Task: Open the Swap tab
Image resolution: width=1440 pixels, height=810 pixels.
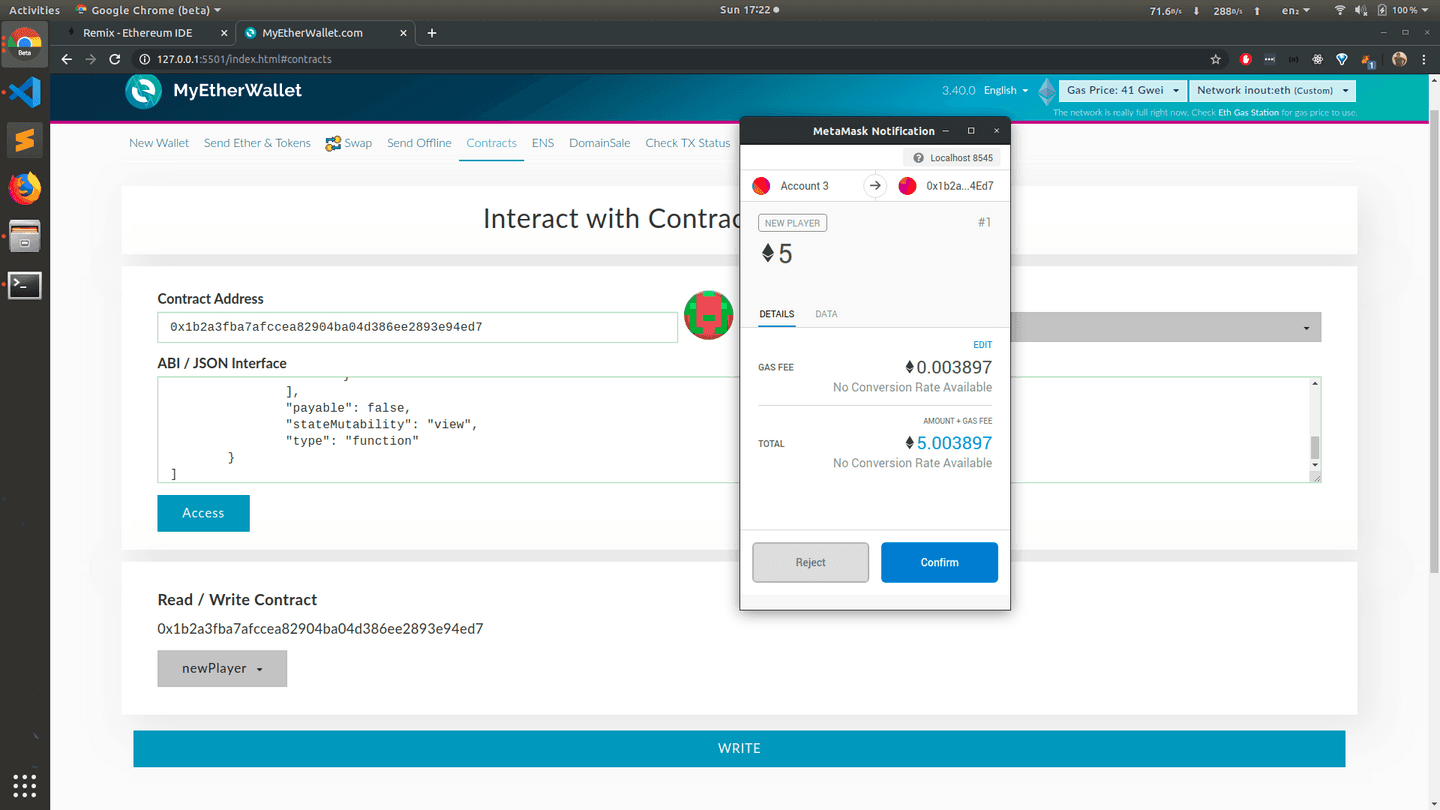Action: tap(348, 143)
